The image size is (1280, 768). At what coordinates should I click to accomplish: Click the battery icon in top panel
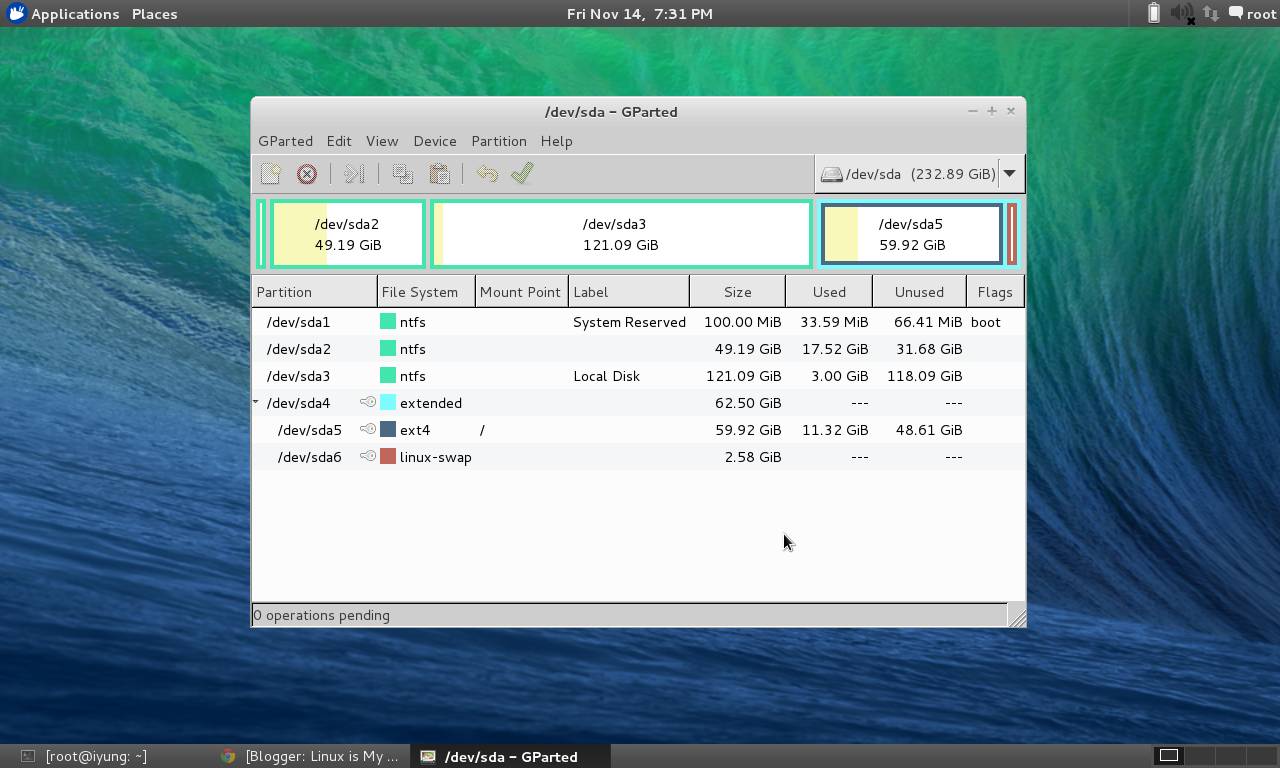(x=1153, y=13)
